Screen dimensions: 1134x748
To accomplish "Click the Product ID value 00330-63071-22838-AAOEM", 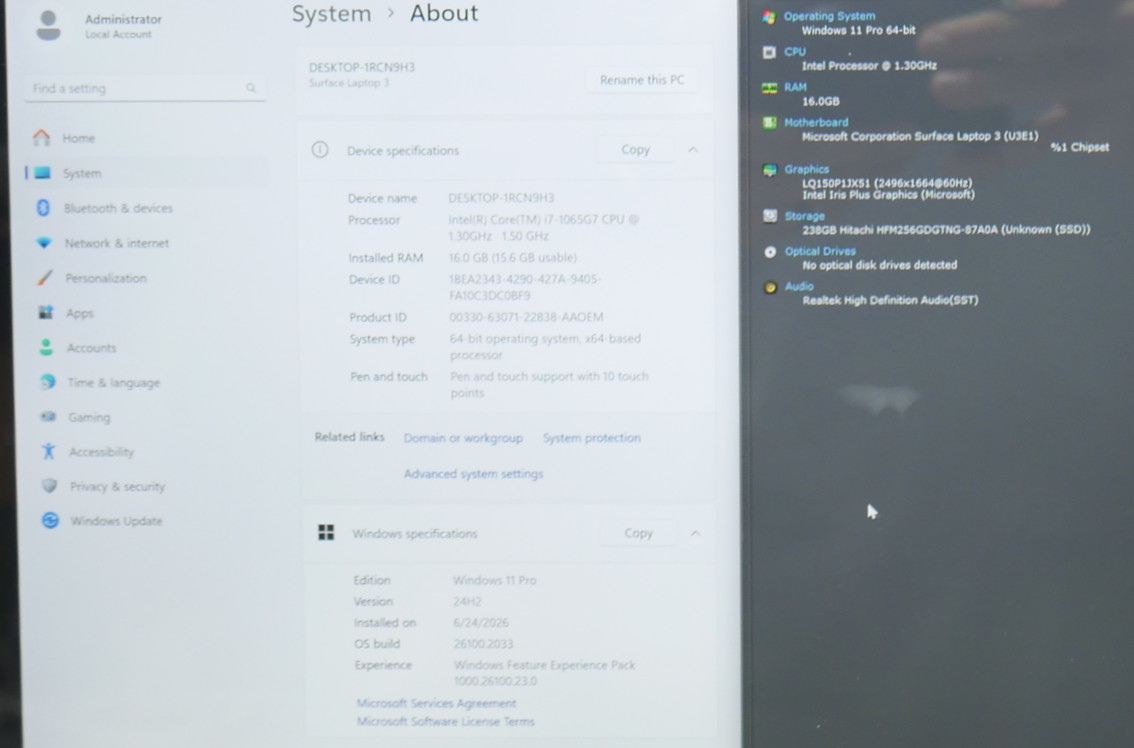I will [526, 317].
